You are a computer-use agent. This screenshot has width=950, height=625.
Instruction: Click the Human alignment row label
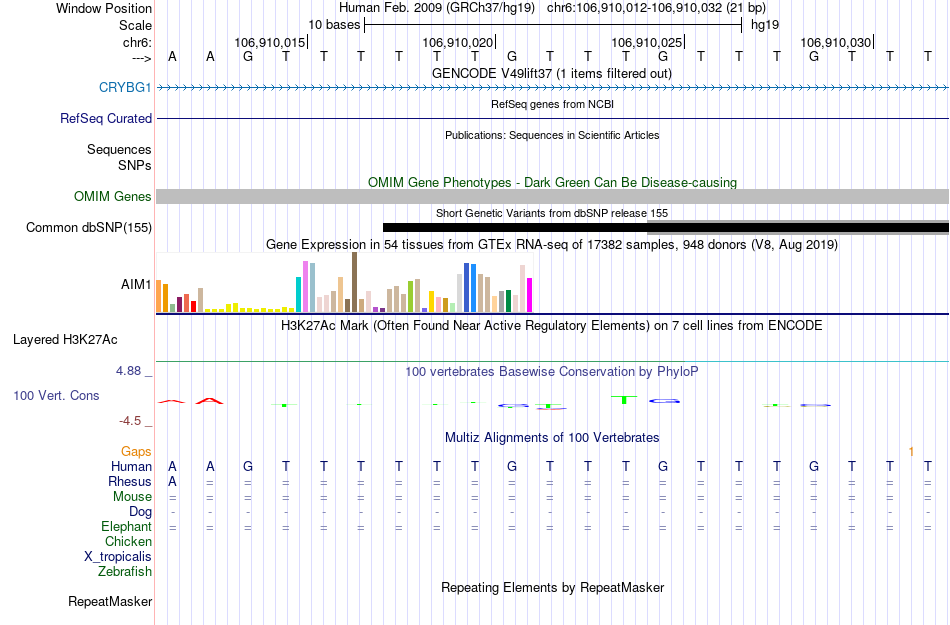point(131,466)
